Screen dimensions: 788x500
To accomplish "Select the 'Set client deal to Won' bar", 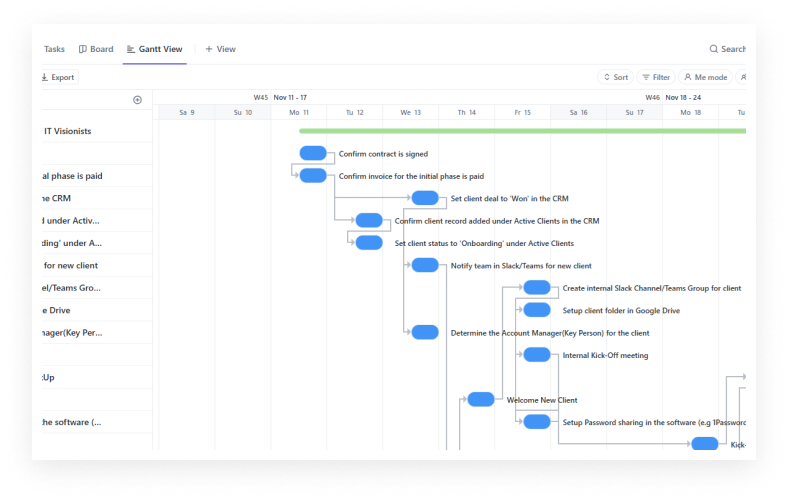I will tap(425, 198).
